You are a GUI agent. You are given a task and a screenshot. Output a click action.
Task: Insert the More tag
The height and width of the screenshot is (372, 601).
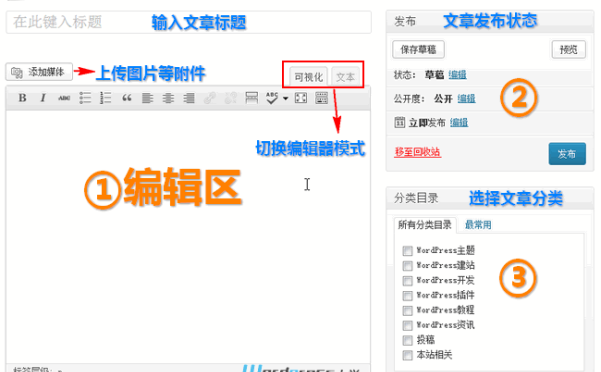click(x=251, y=98)
